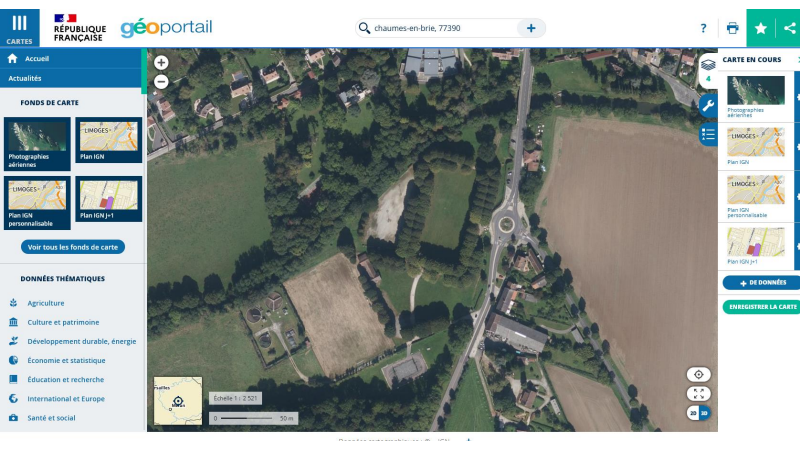Open the star favorites icon
800x450 pixels.
[x=761, y=28]
